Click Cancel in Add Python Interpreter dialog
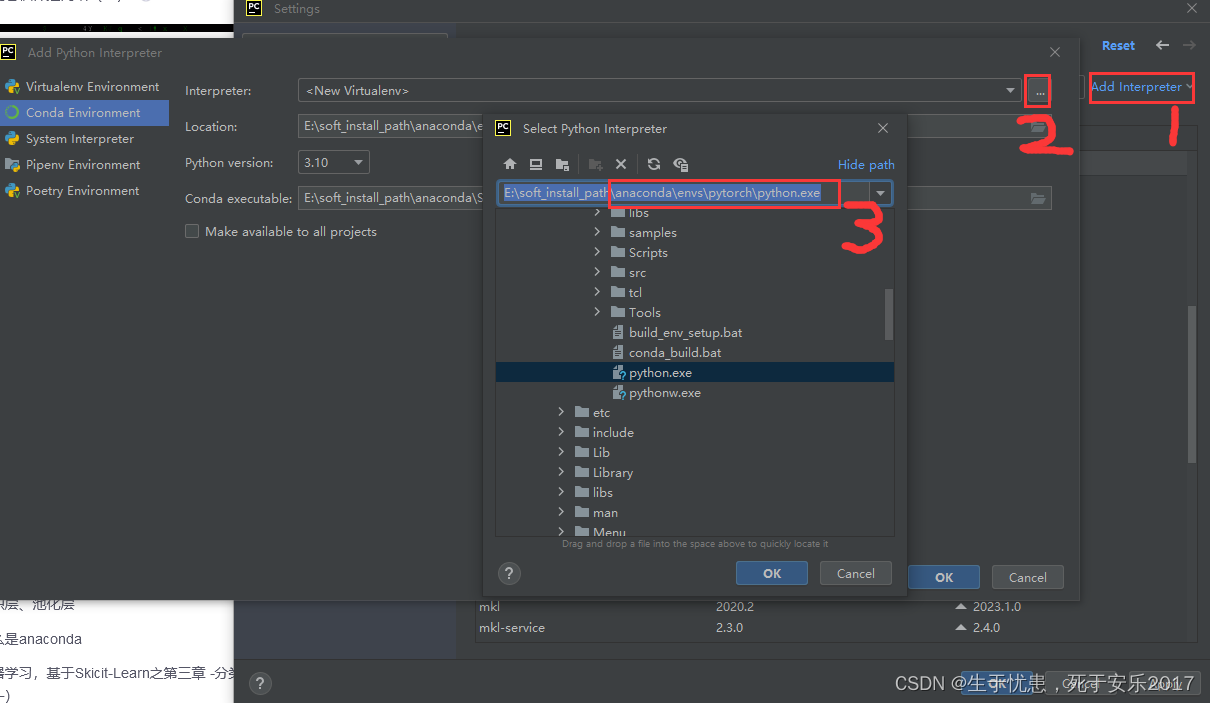Image resolution: width=1210 pixels, height=703 pixels. [x=1027, y=577]
